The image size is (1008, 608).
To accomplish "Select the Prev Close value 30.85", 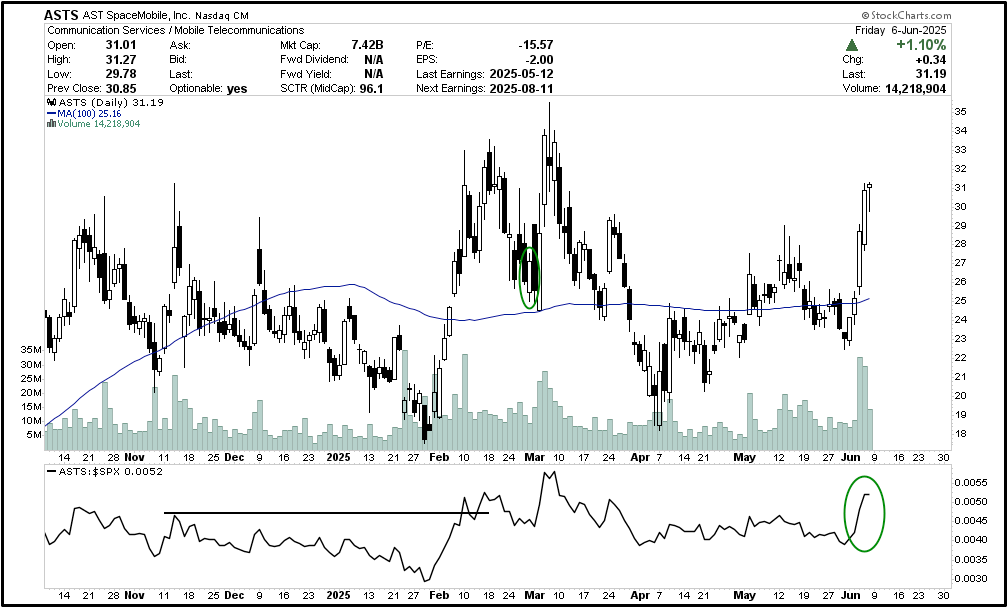I will tap(120, 89).
